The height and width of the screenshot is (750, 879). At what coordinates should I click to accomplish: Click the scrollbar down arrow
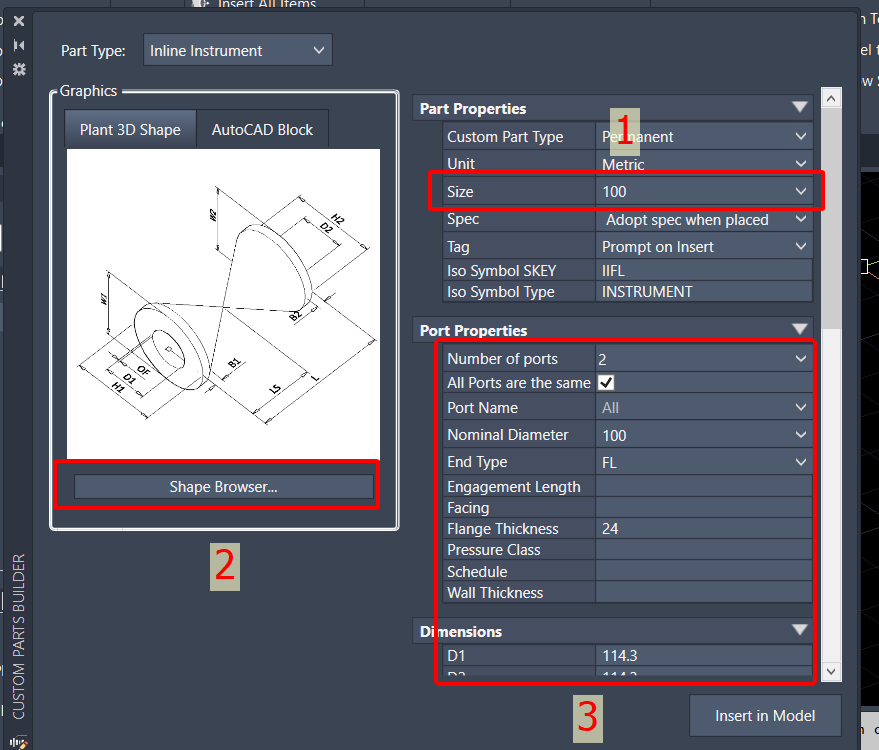(831, 673)
